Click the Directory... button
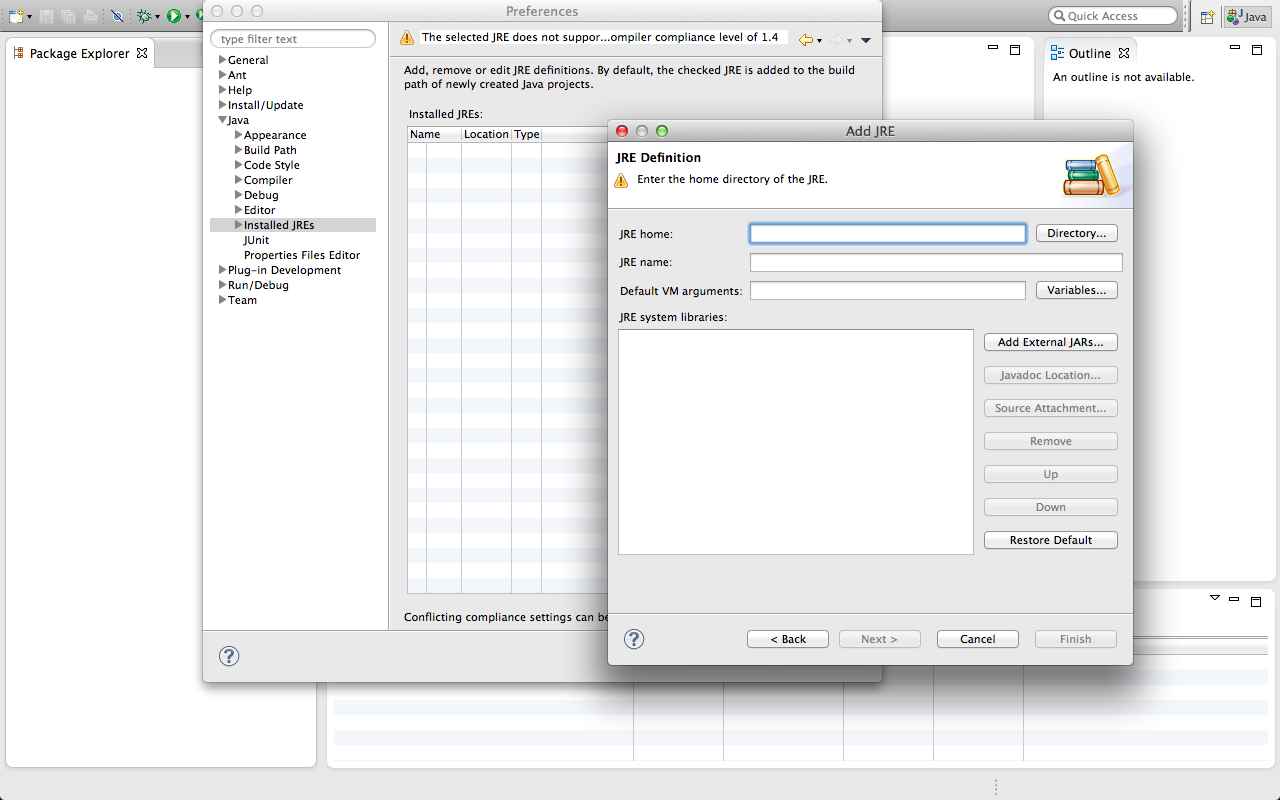Screen dimensions: 1280x800 pyautogui.click(x=1076, y=233)
